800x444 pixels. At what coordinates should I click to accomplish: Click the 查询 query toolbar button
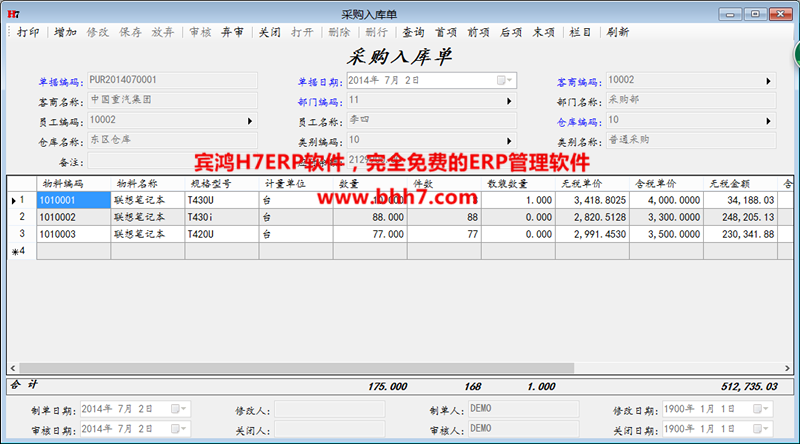(x=413, y=32)
